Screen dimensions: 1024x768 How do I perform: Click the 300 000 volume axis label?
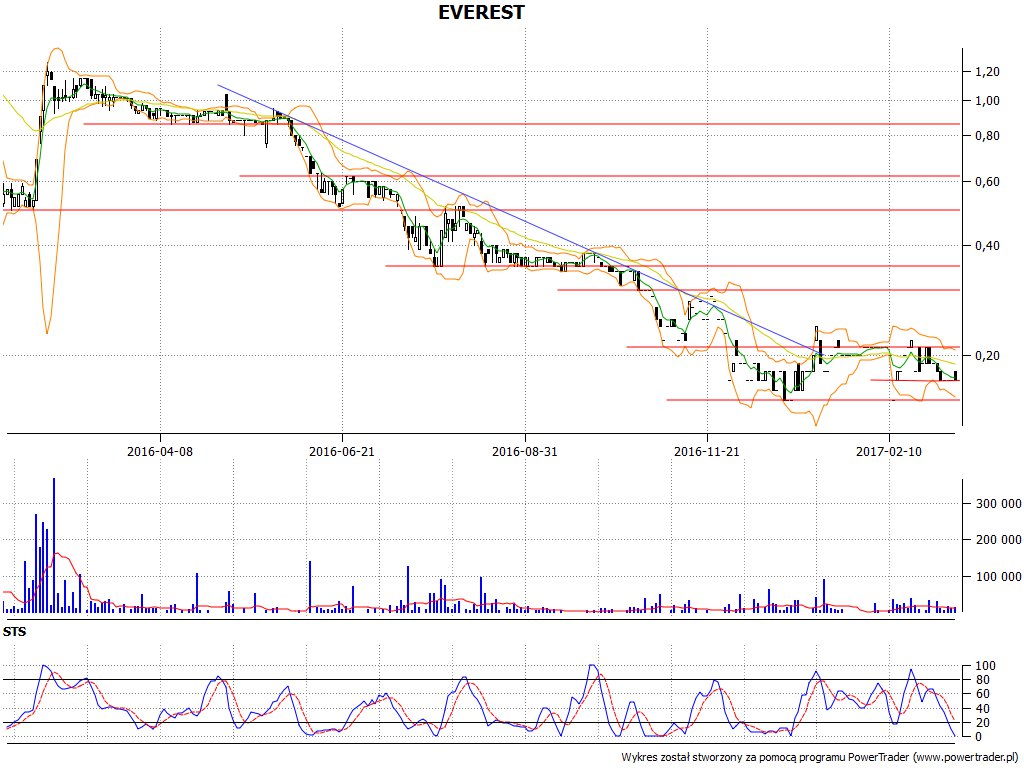click(x=998, y=504)
